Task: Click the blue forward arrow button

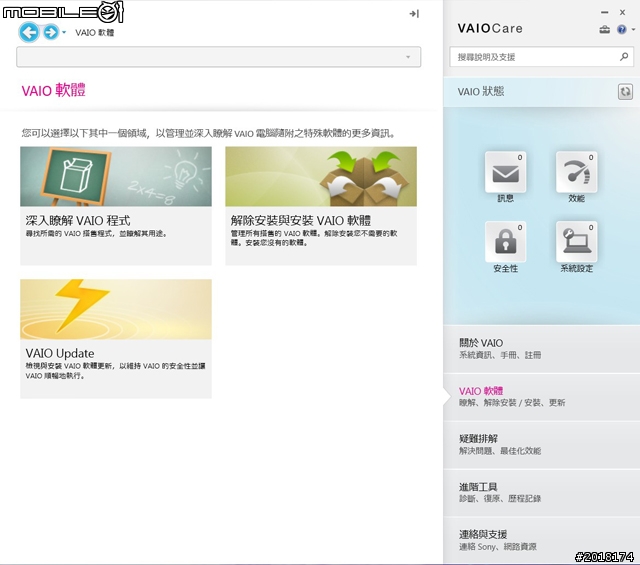Action: [51, 32]
